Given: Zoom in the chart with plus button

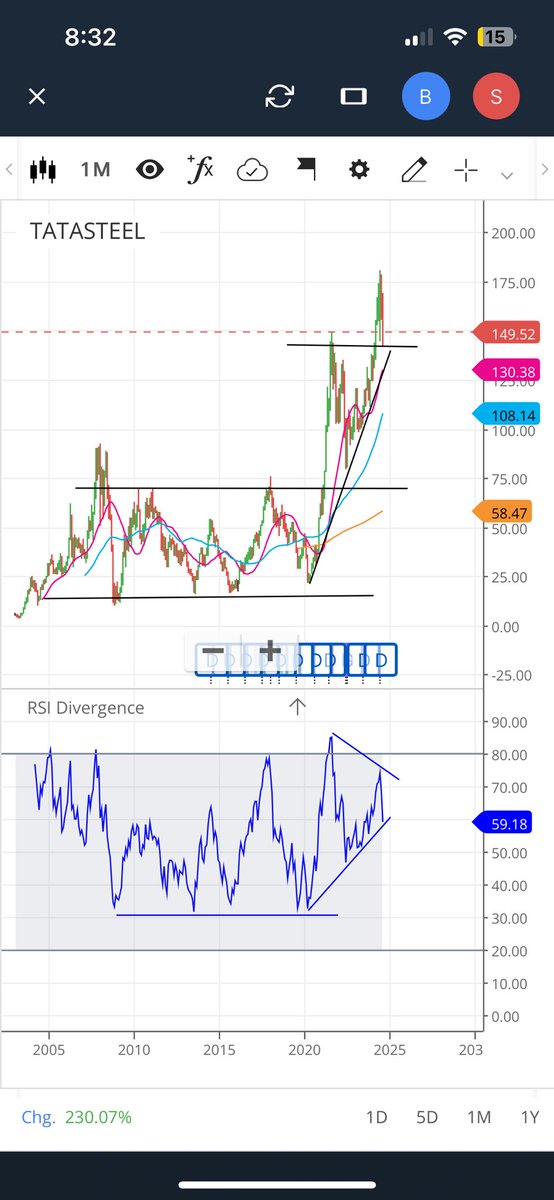Looking at the screenshot, I should 269,652.
